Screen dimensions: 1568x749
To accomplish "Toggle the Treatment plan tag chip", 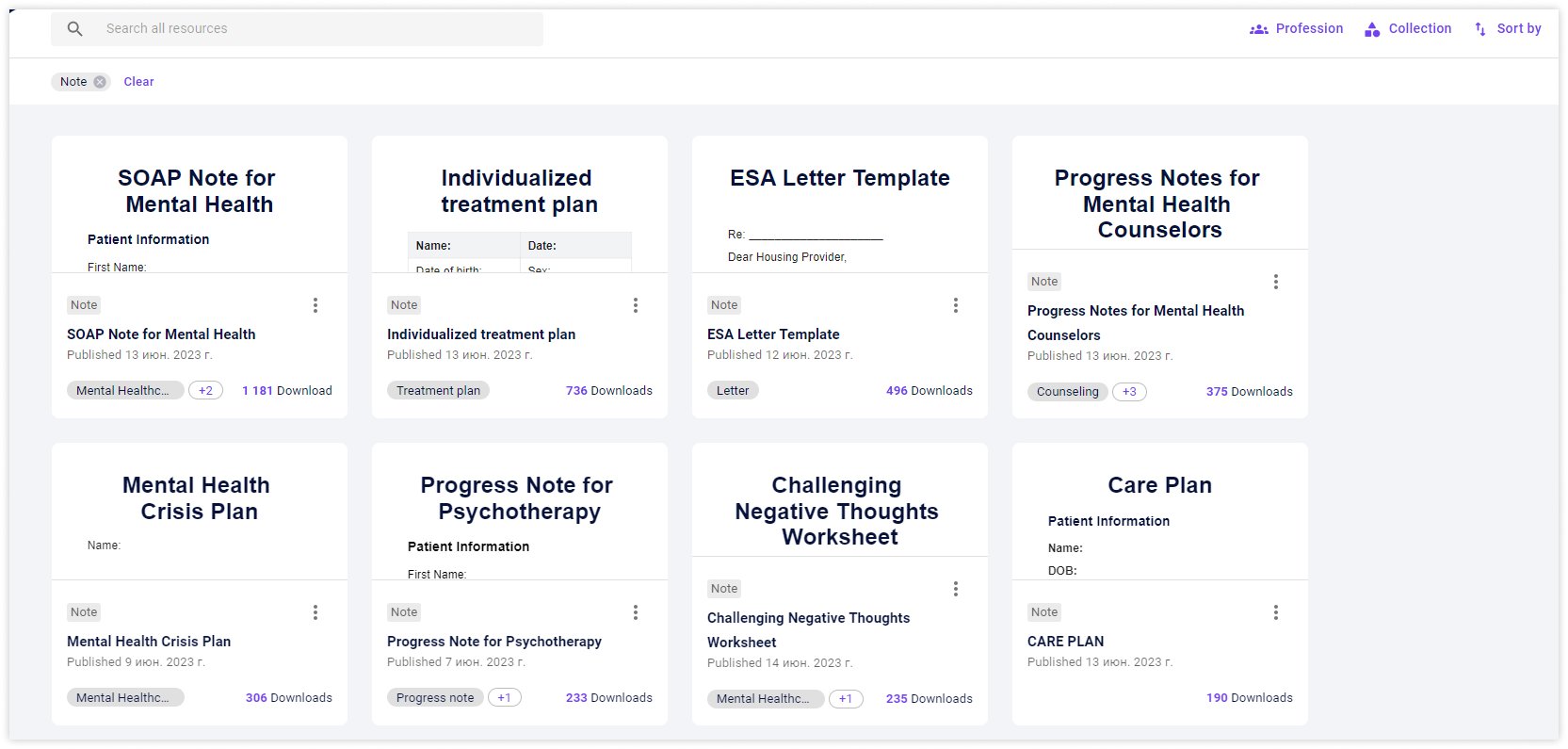I will click(x=438, y=389).
